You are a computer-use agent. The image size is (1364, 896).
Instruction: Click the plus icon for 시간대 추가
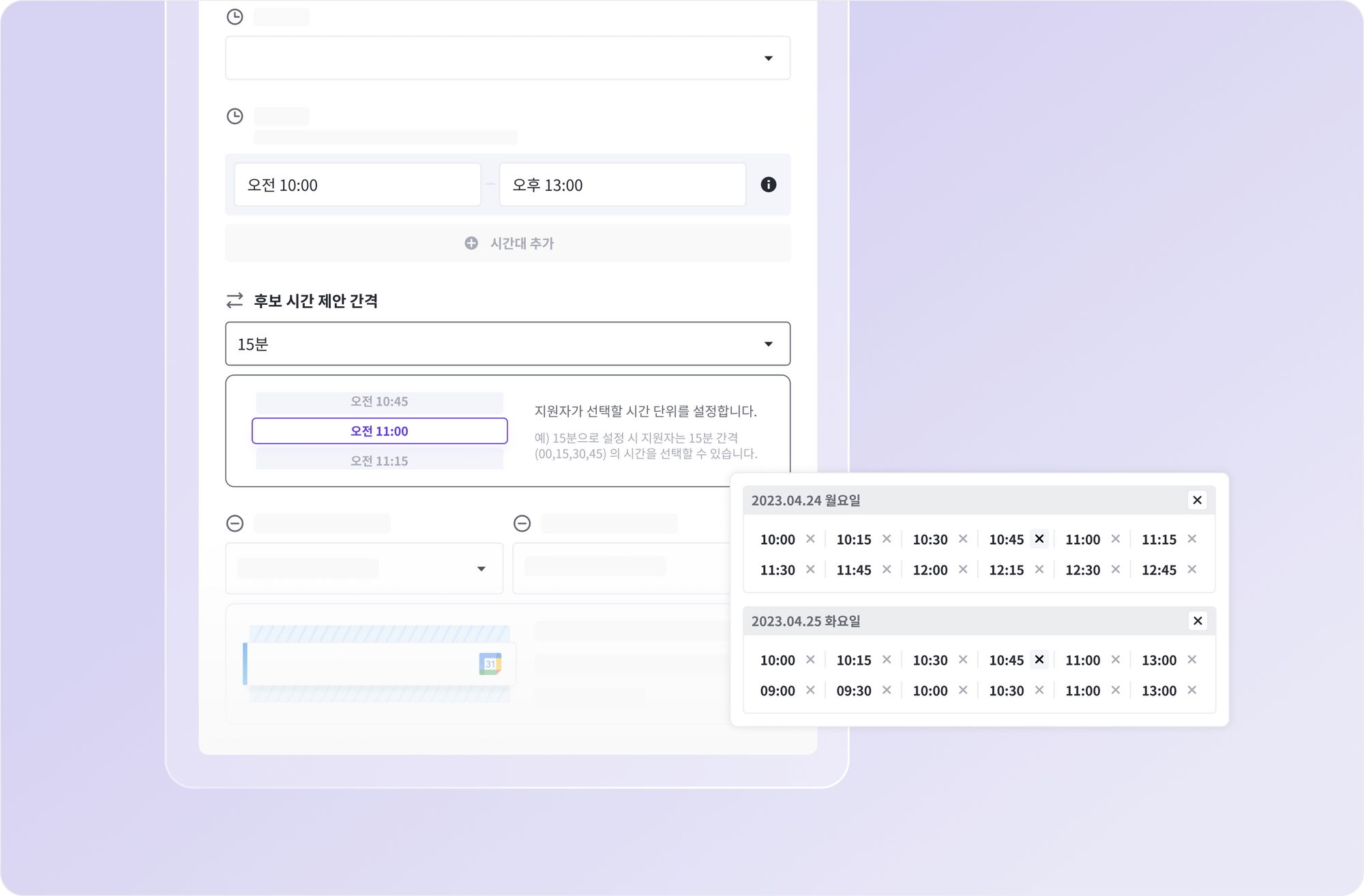point(471,243)
